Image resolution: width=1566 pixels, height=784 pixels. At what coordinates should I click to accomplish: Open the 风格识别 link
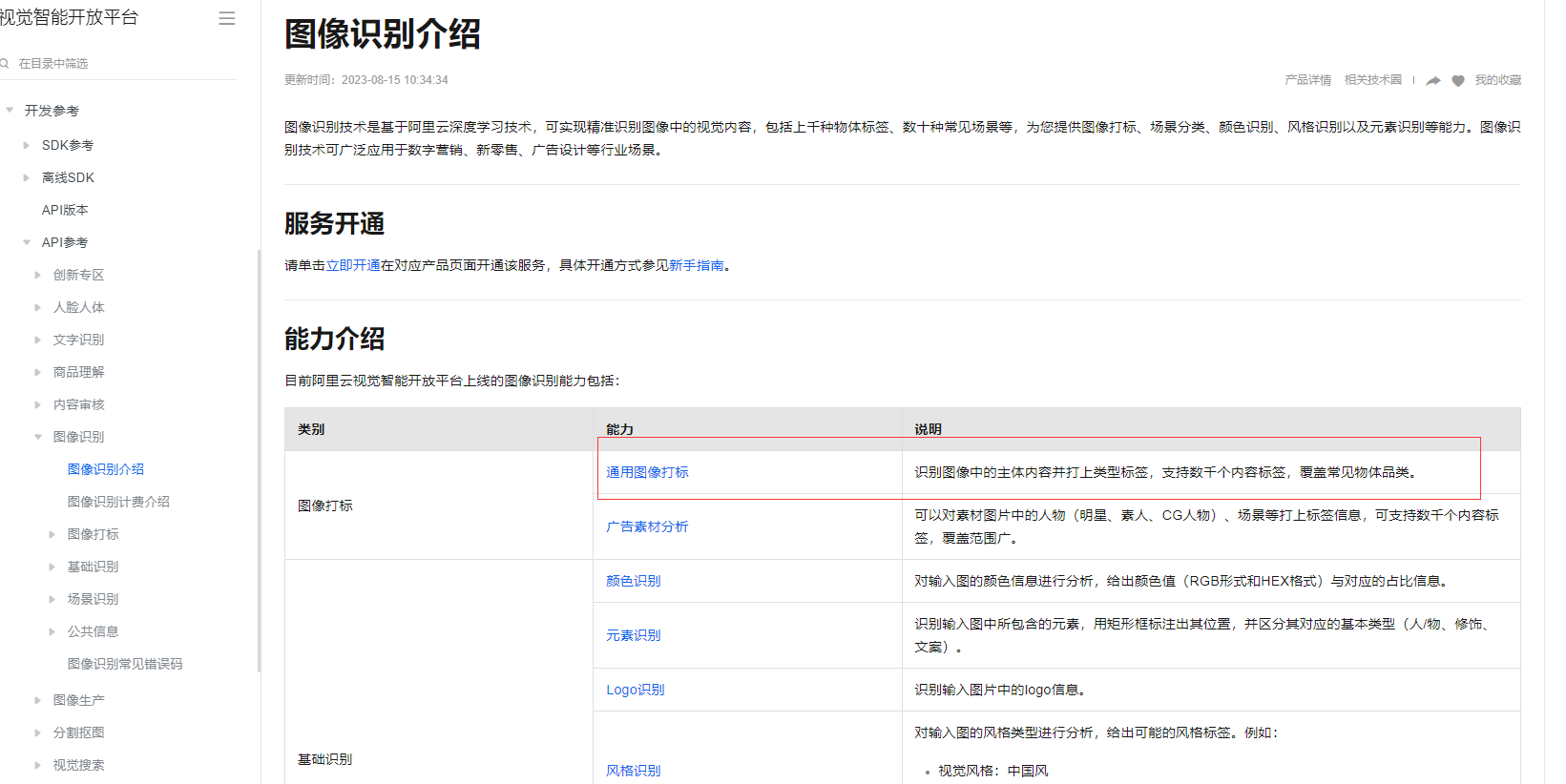coord(634,771)
